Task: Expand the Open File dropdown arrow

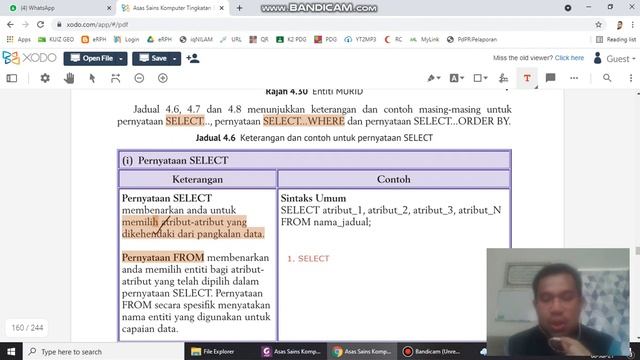Action: click(x=121, y=59)
